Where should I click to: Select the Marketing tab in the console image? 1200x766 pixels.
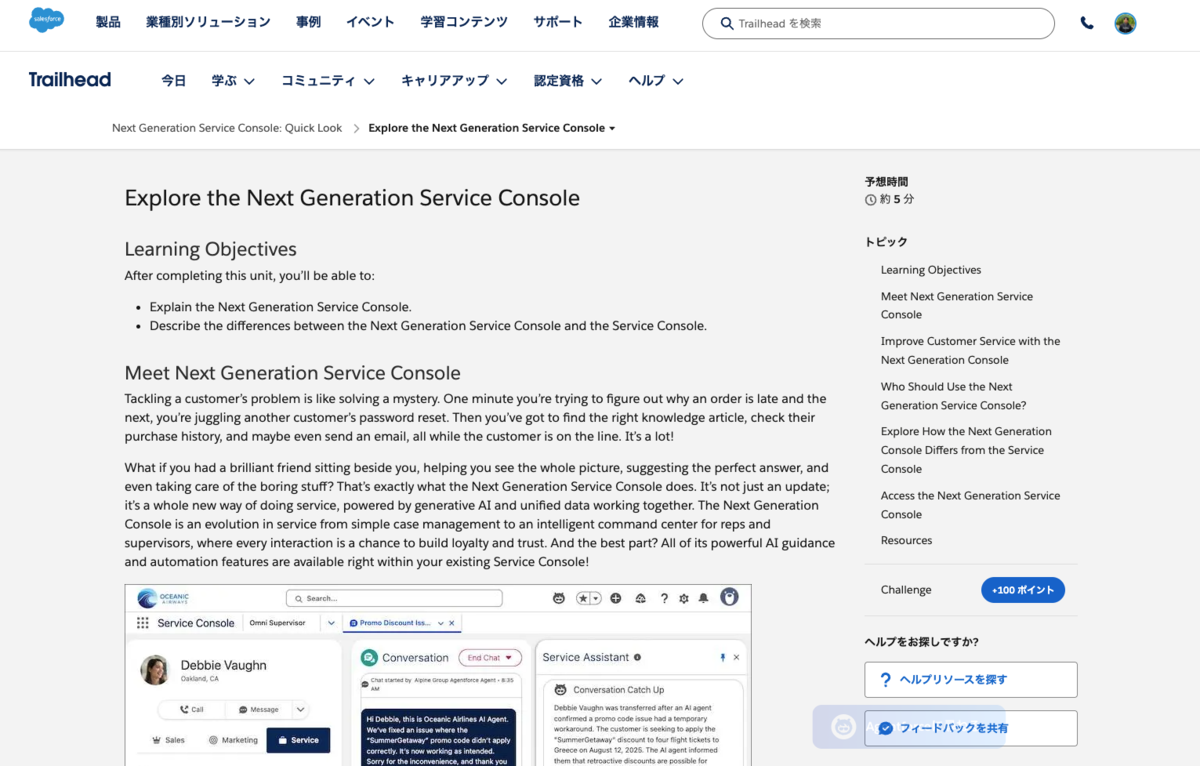pos(233,740)
